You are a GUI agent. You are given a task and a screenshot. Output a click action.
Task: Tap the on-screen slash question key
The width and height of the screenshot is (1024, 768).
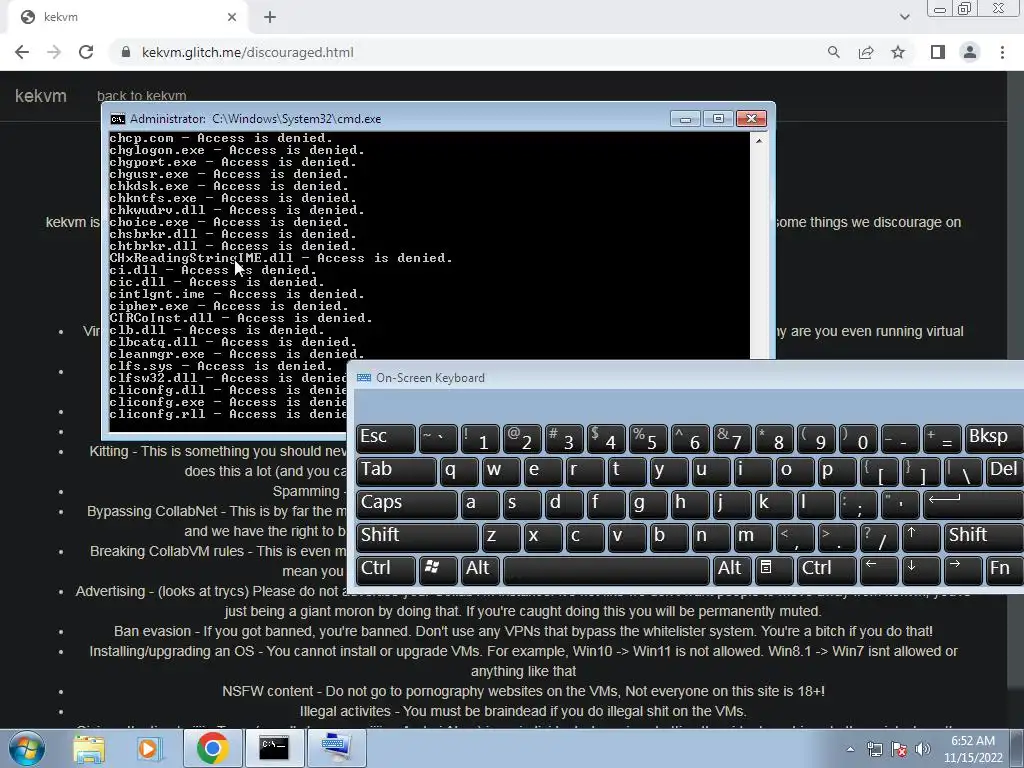(x=879, y=537)
